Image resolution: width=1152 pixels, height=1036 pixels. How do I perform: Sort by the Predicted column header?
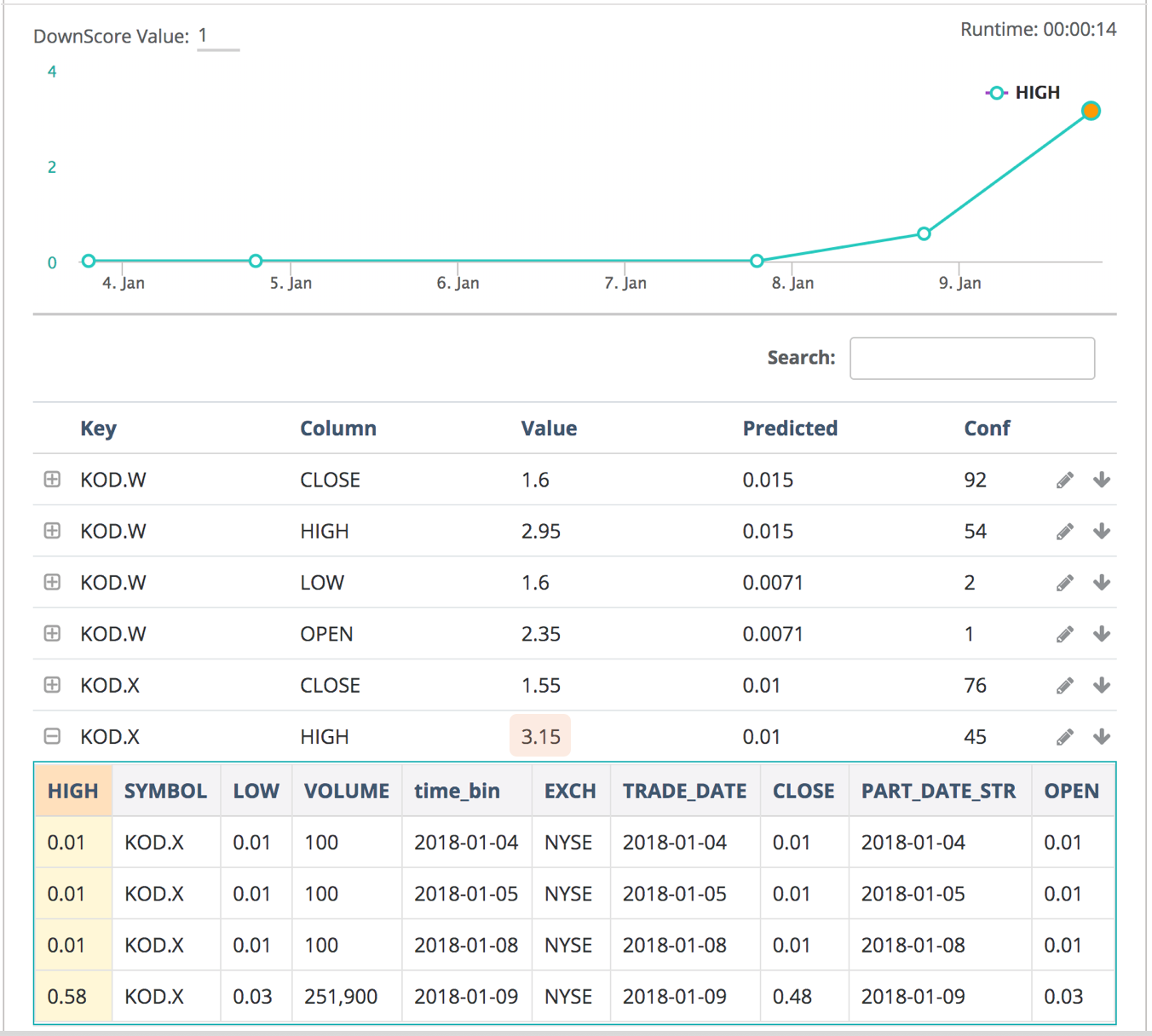click(x=790, y=429)
